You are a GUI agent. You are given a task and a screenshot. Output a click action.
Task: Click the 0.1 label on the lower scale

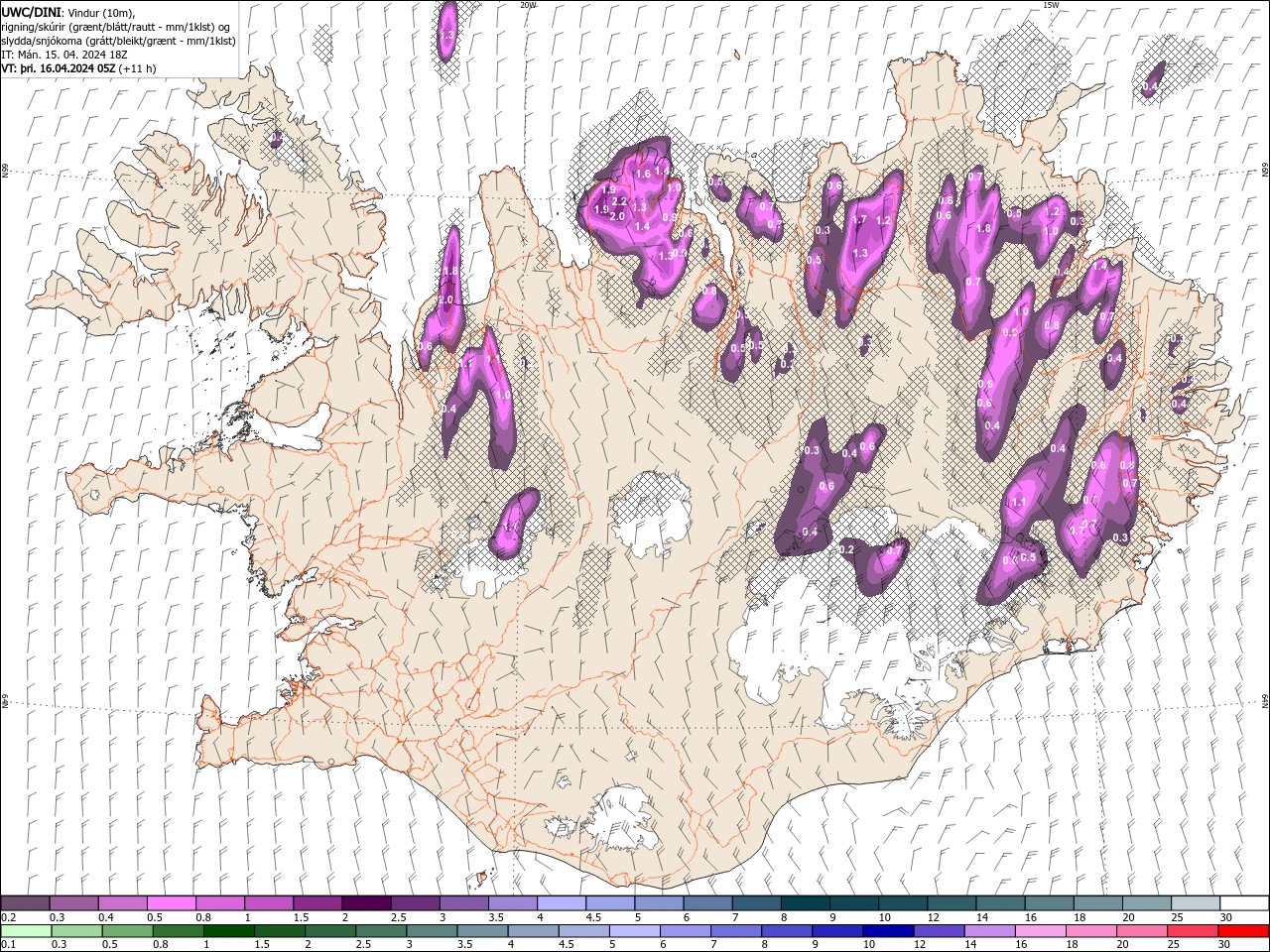point(8,944)
